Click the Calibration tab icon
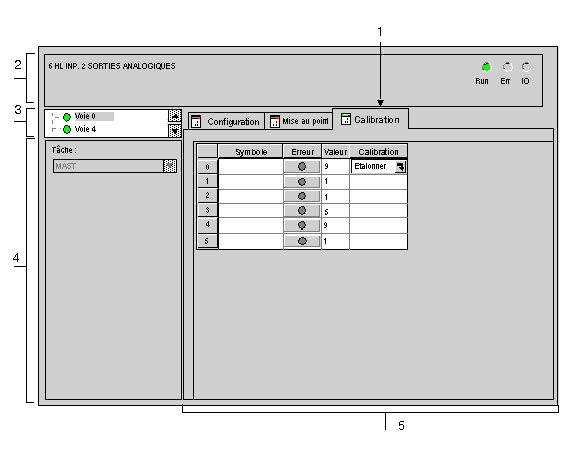This screenshot has width=570, height=456. click(x=346, y=119)
